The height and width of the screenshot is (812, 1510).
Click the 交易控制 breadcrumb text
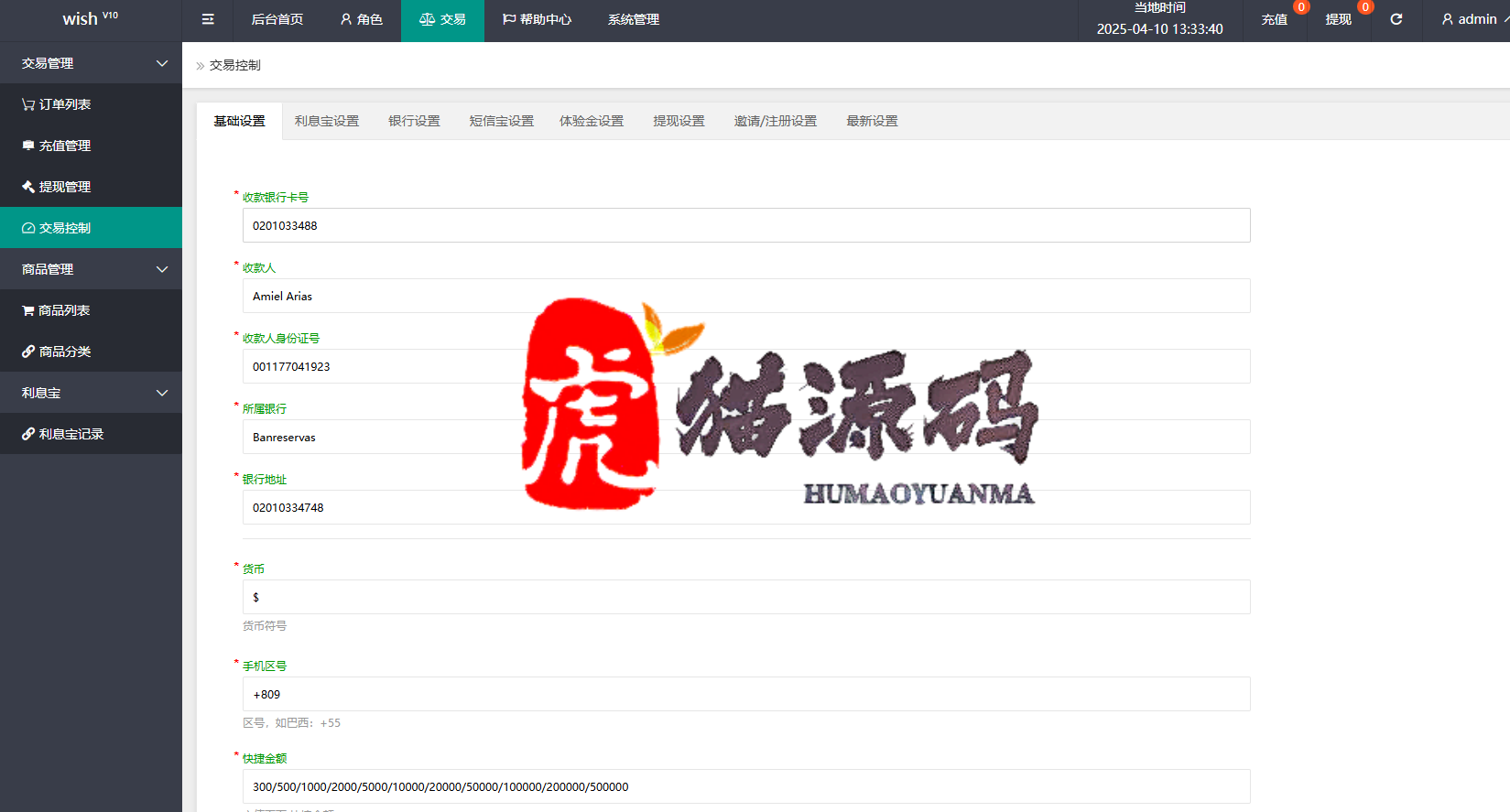[235, 65]
